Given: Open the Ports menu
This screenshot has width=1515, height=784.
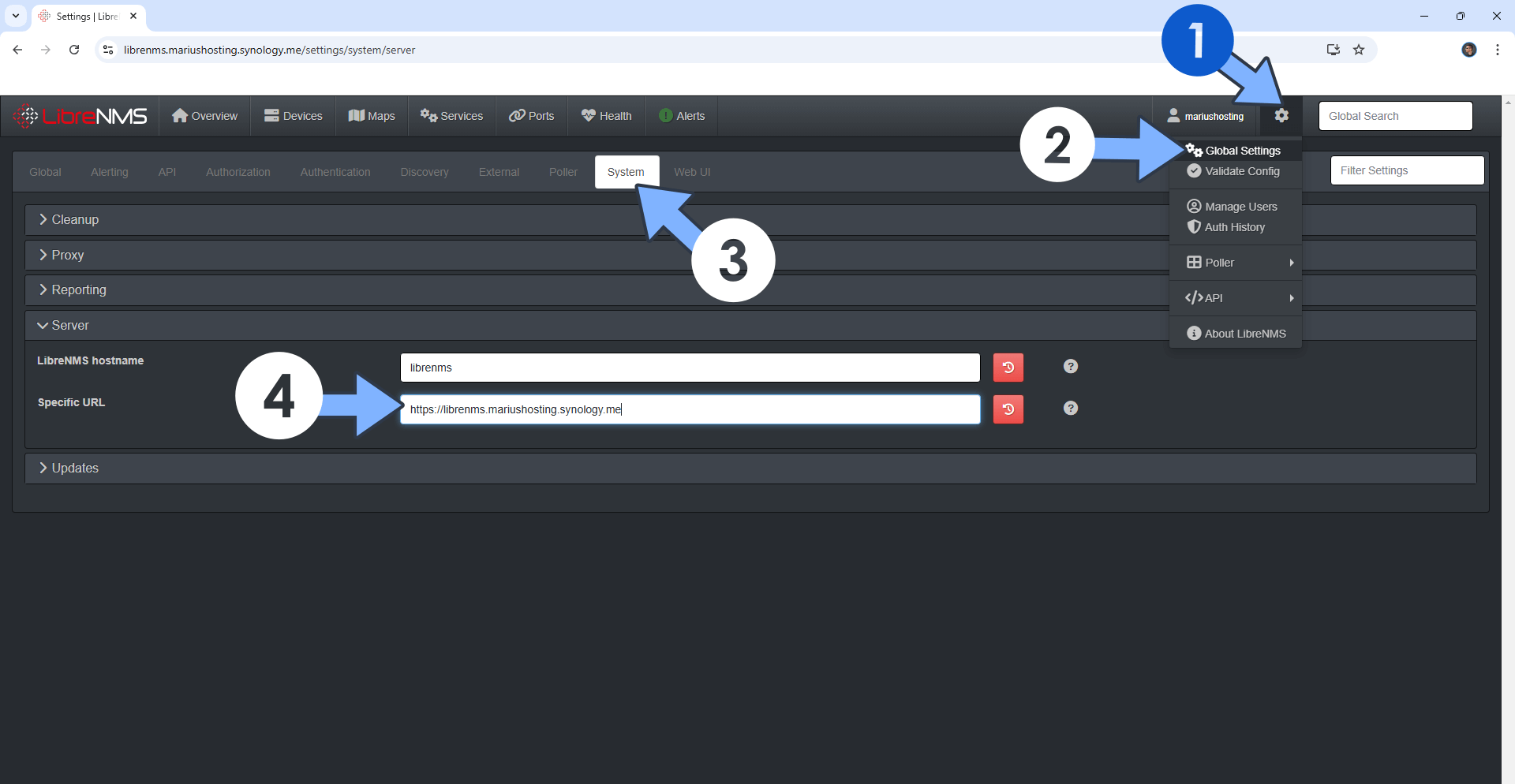Looking at the screenshot, I should coord(531,116).
